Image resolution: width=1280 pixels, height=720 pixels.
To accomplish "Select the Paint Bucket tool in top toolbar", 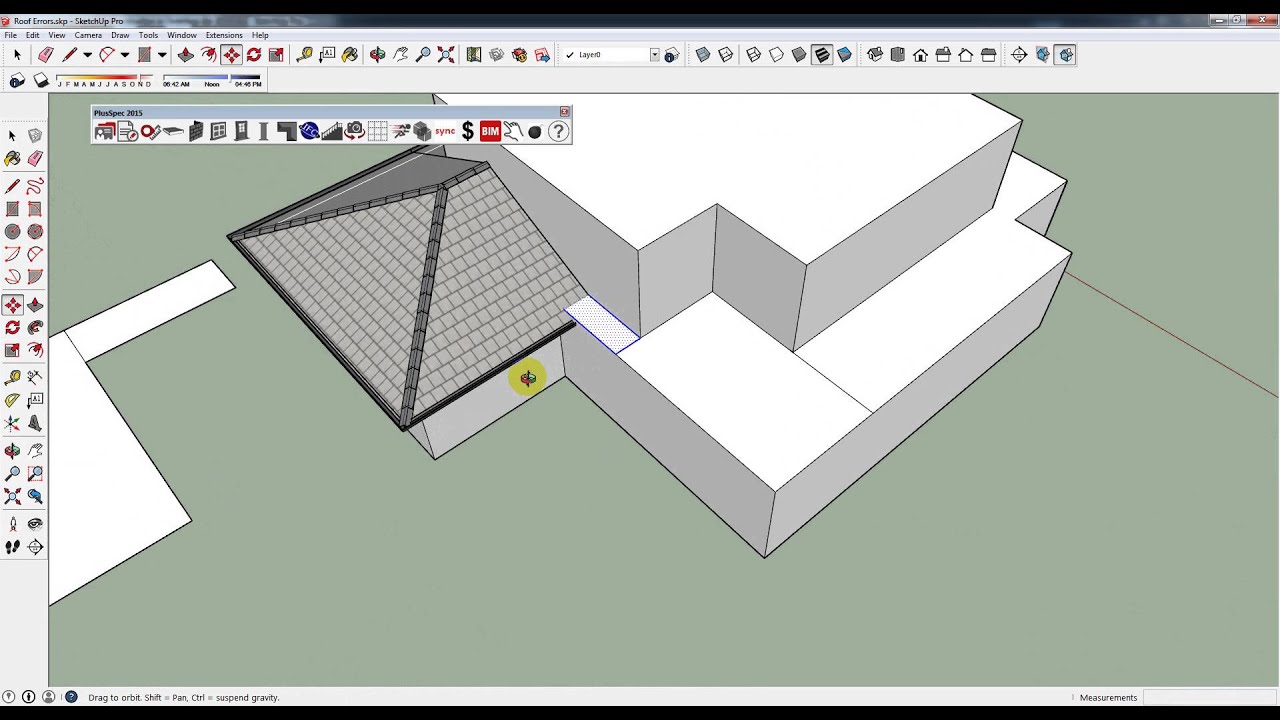I will pos(350,55).
